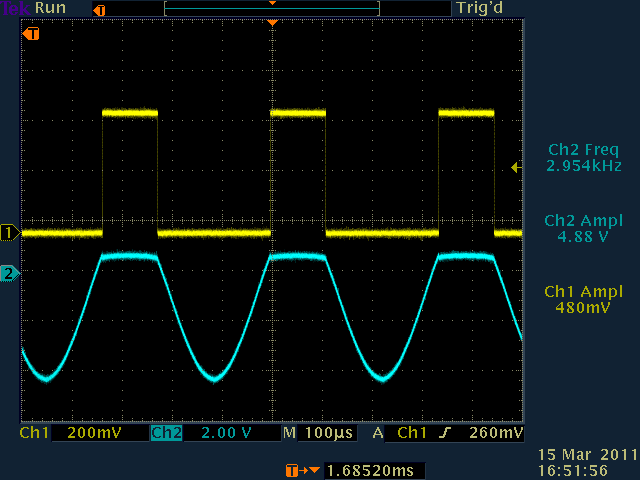
Task: Click the 260mV trigger level value
Action: (496, 434)
